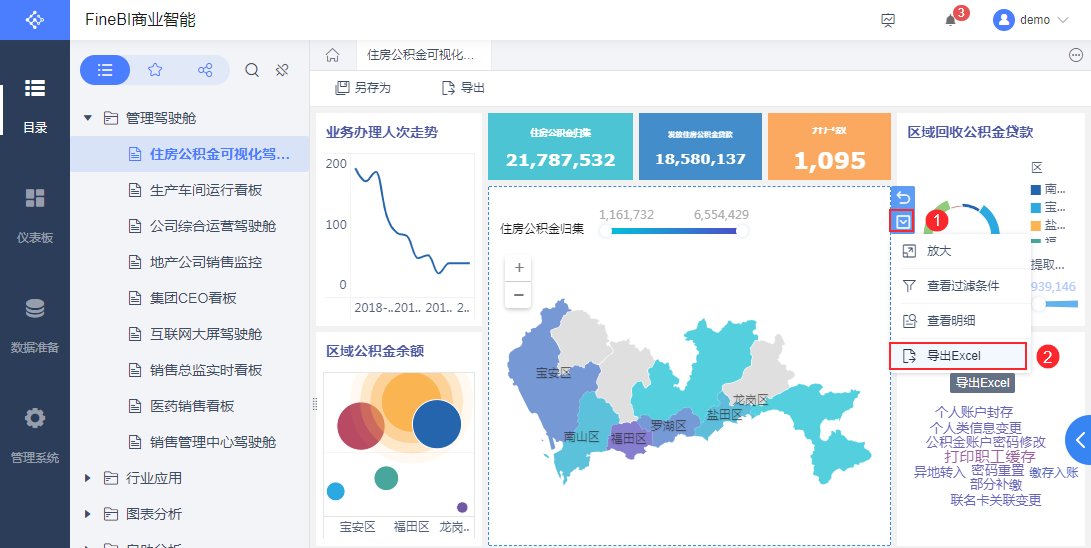
Task: Click the orange 盐... legend swatch
Action: pyautogui.click(x=1035, y=225)
